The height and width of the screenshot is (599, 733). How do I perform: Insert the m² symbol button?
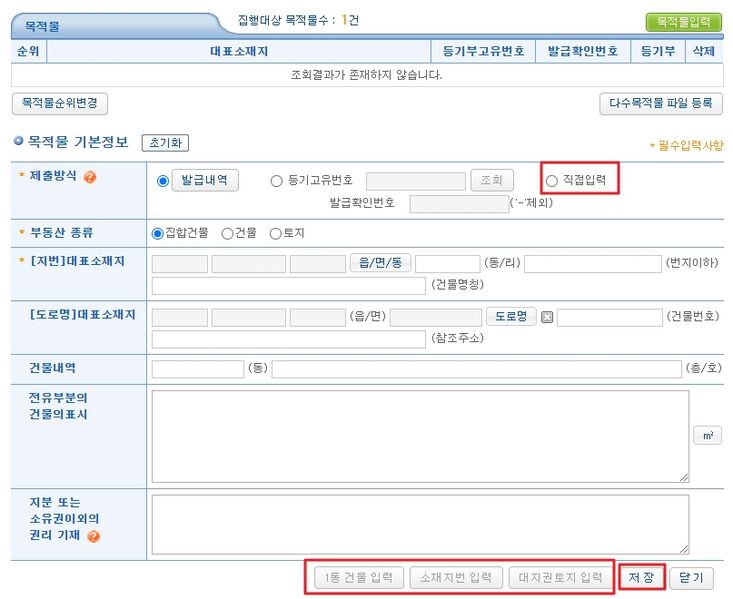[x=707, y=435]
